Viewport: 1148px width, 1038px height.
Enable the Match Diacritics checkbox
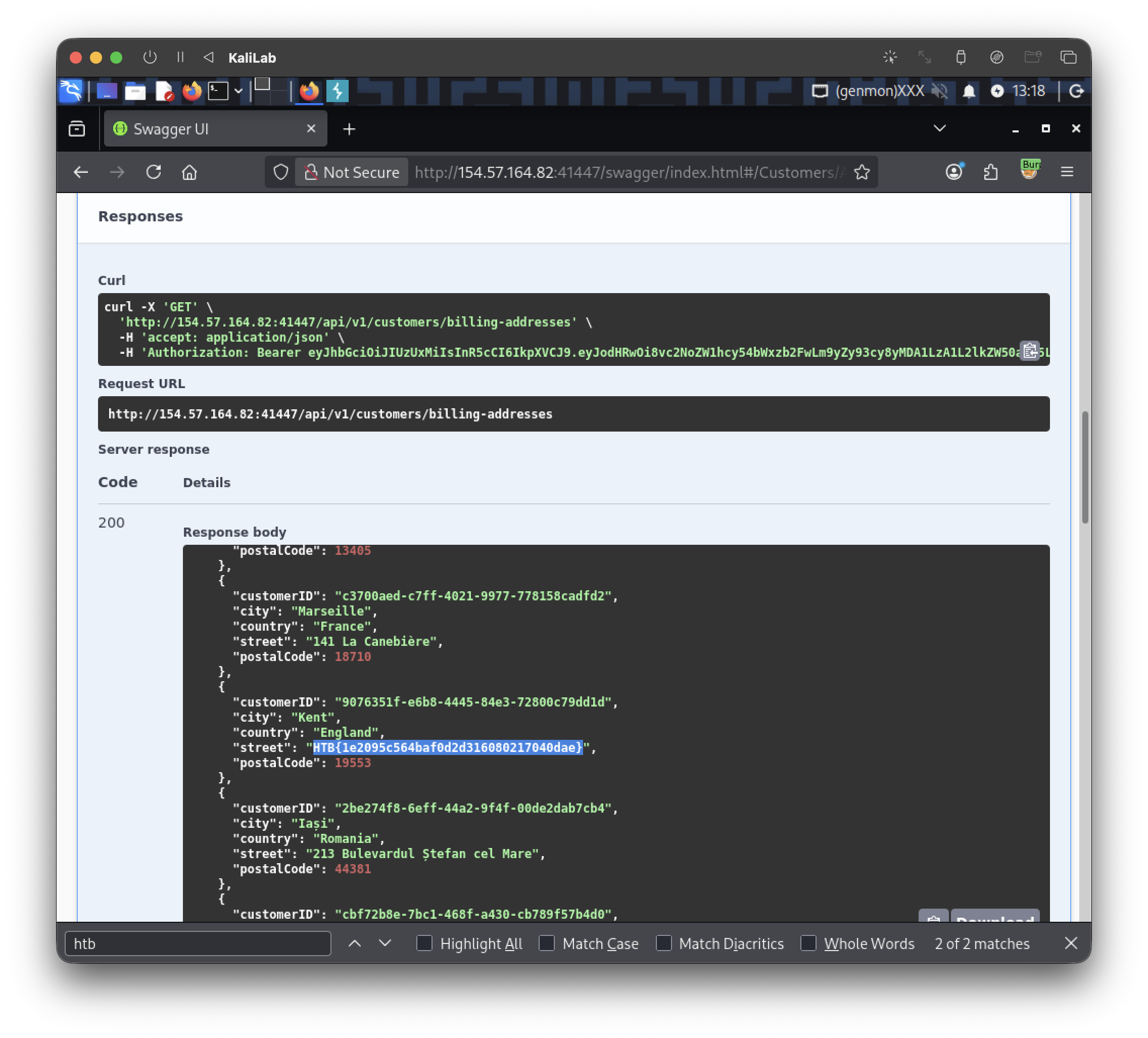(x=663, y=943)
